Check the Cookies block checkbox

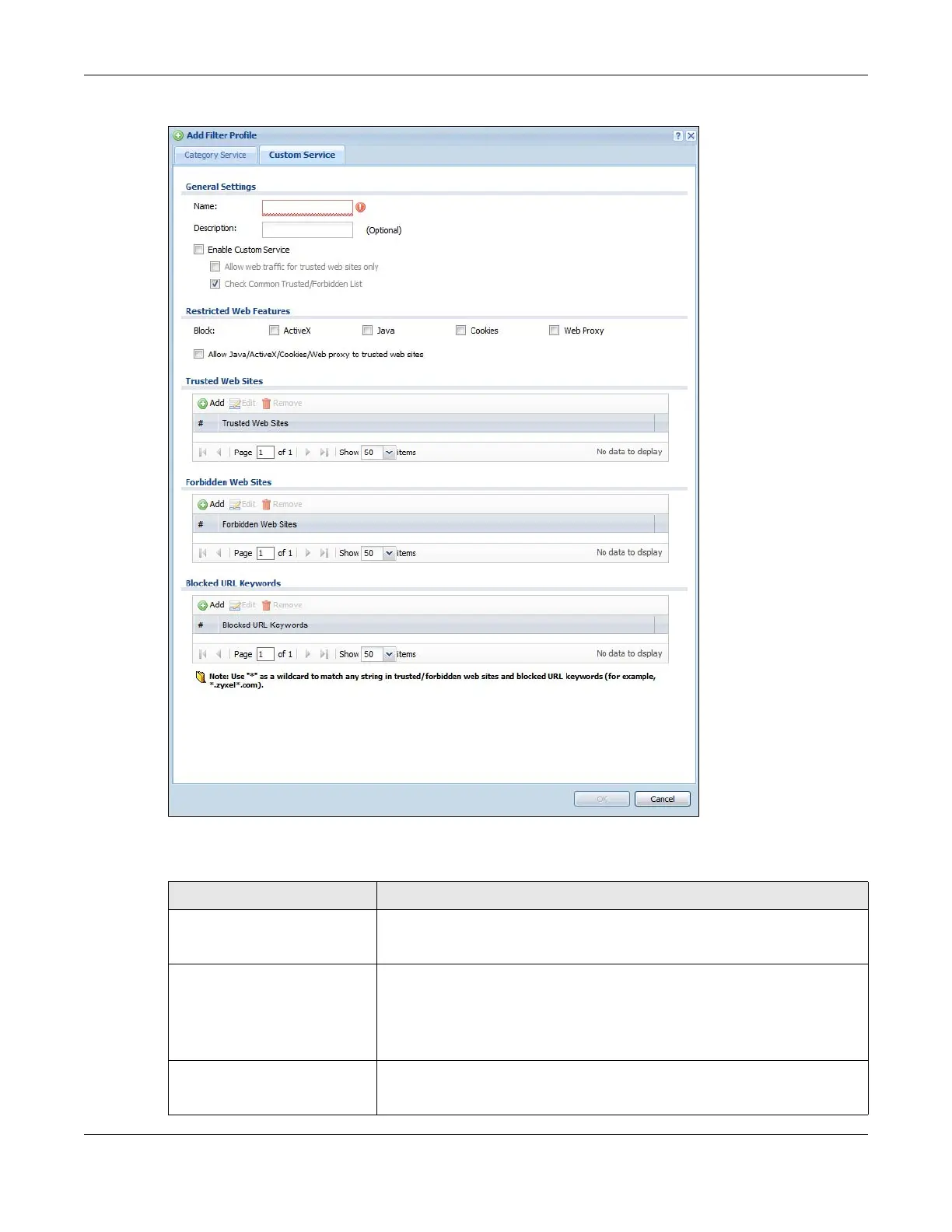click(x=460, y=331)
